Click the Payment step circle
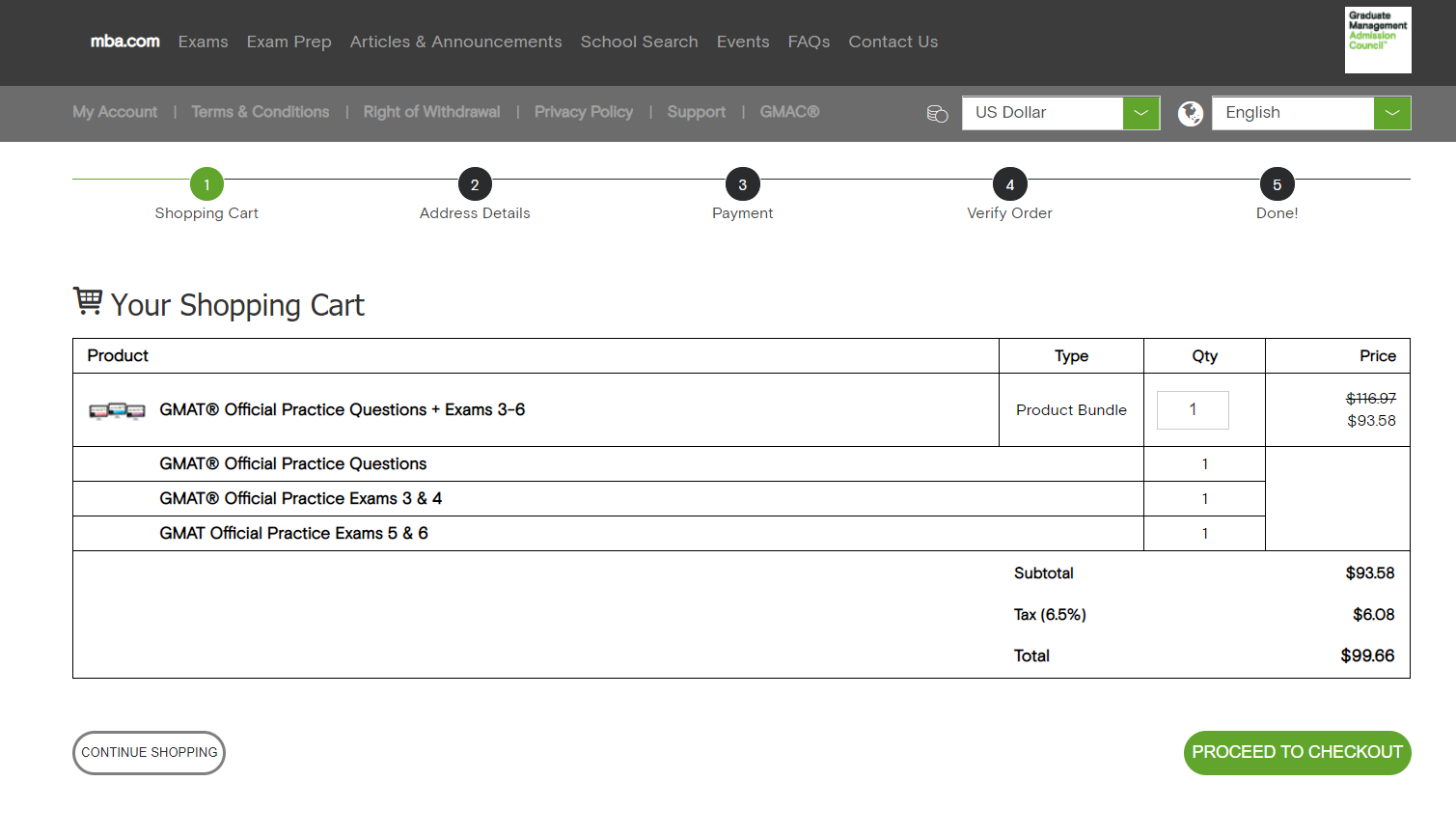This screenshot has height=837, width=1456. pyautogui.click(x=742, y=183)
